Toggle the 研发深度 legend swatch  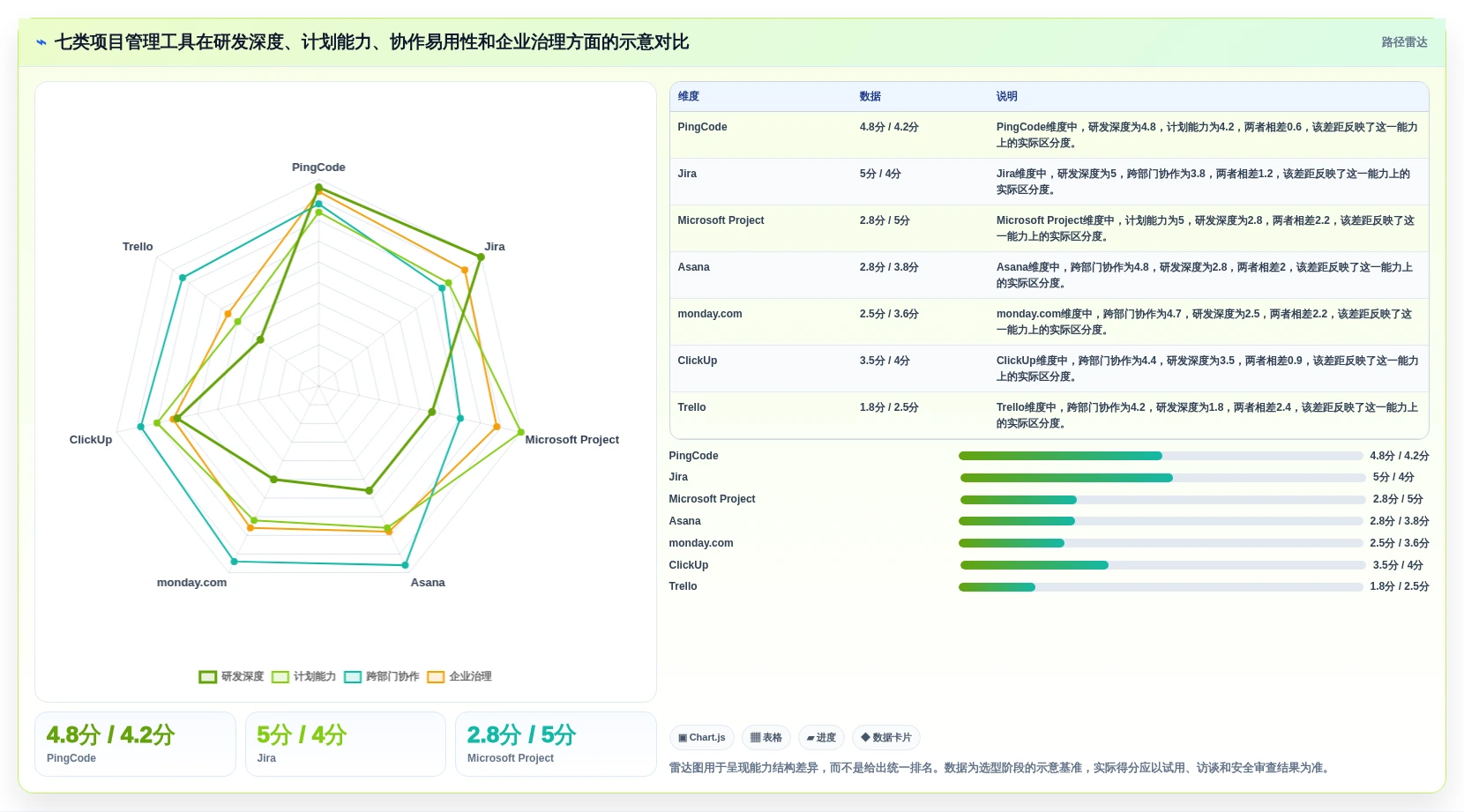208,677
